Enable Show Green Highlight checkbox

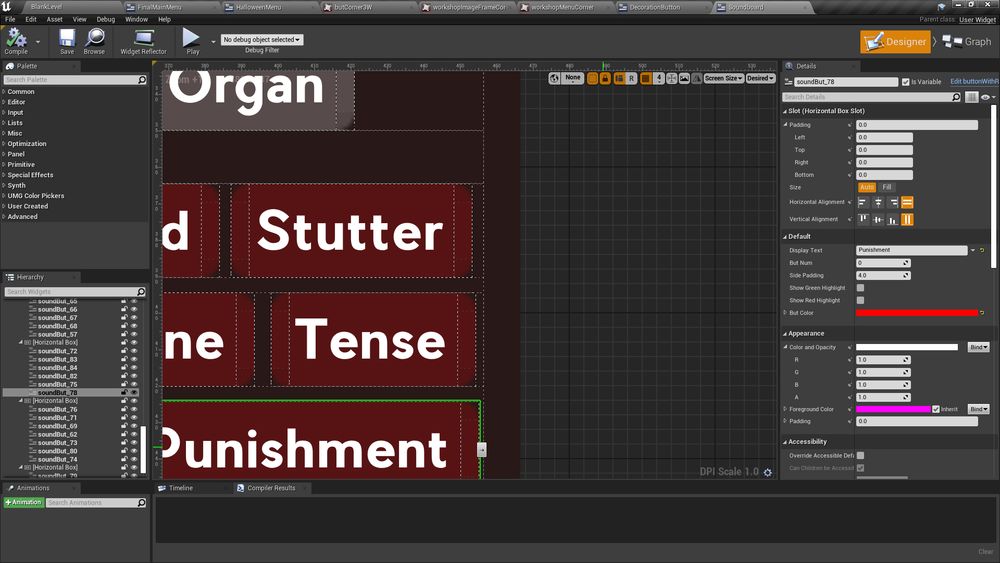[x=860, y=288]
